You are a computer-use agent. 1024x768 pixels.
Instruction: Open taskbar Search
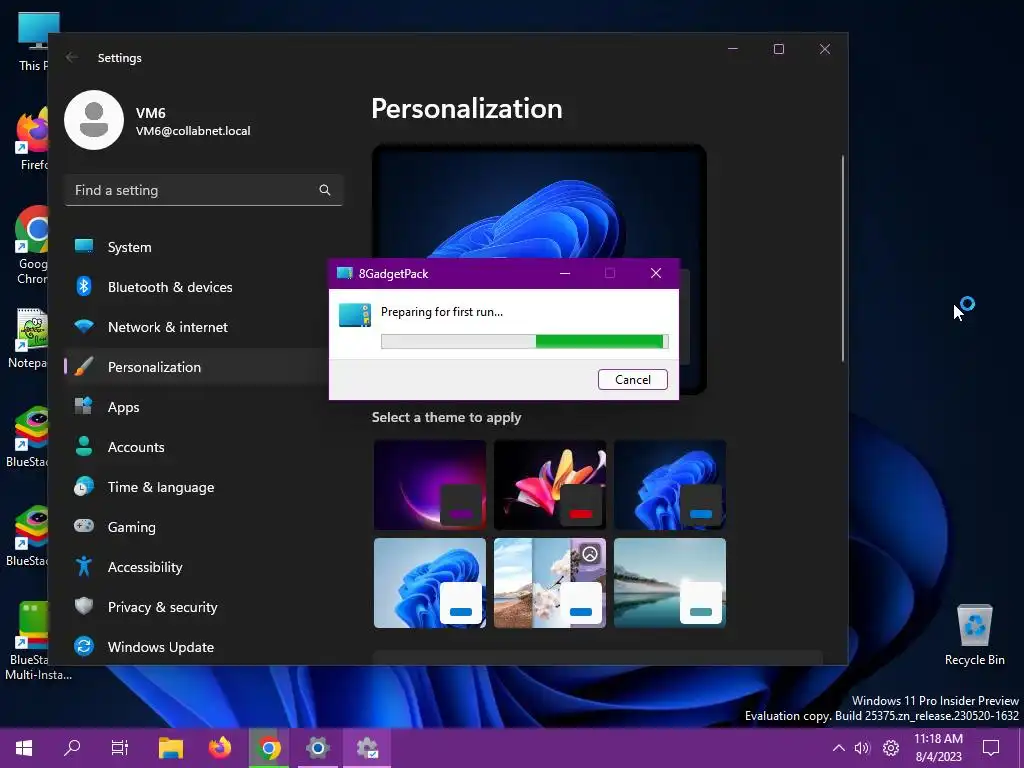point(72,748)
